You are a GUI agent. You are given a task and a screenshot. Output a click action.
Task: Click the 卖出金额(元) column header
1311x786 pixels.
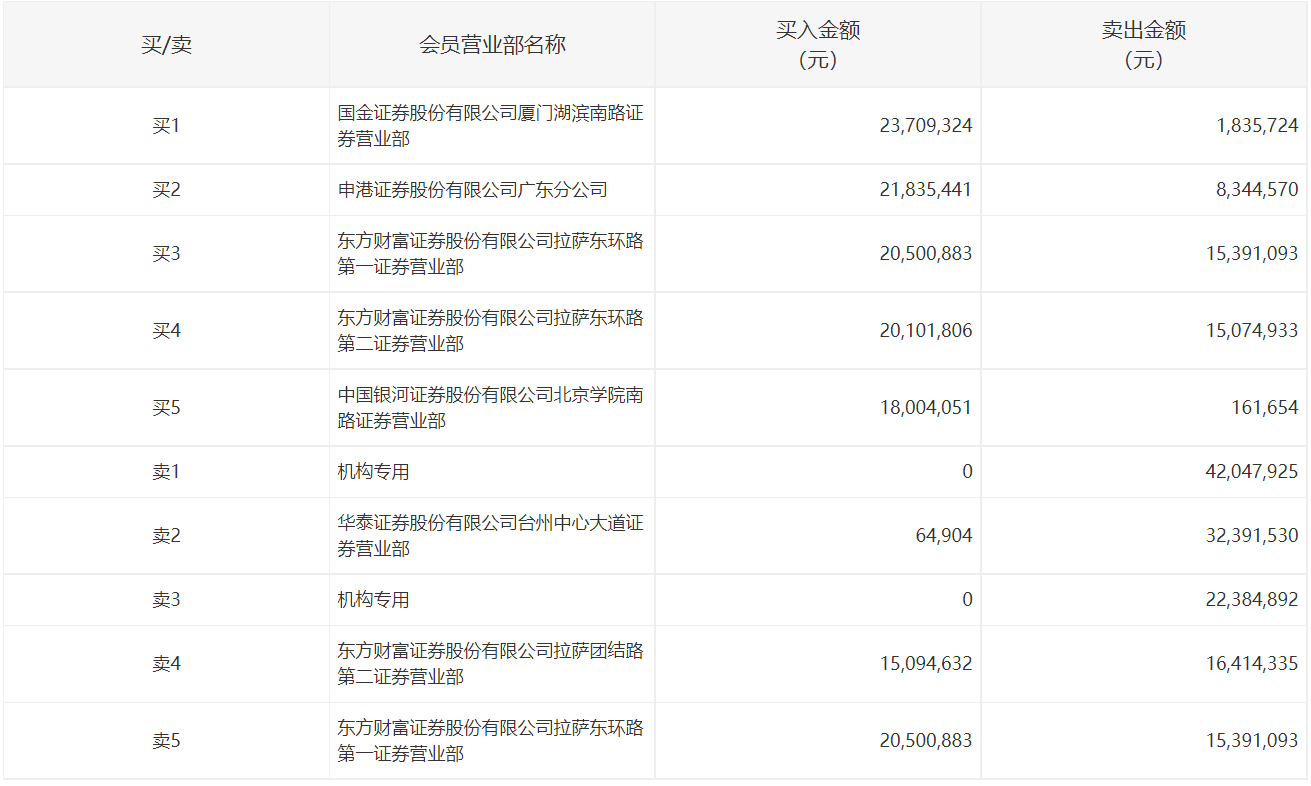[x=1144, y=45]
